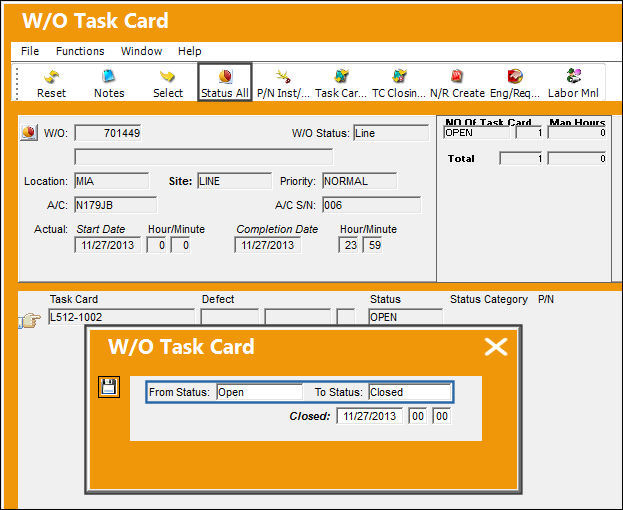Click the W/O Status field showing Line
Screen dimensions: 623x510
pos(391,133)
